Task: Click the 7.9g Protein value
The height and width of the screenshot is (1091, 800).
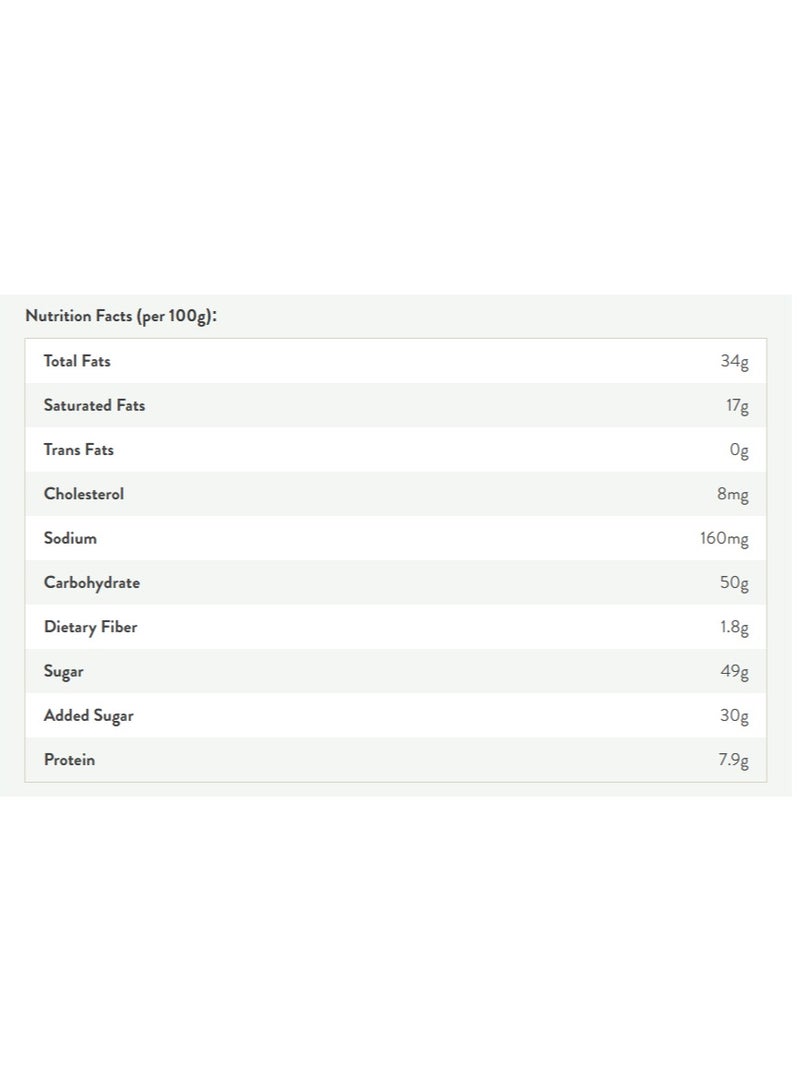Action: (x=734, y=760)
